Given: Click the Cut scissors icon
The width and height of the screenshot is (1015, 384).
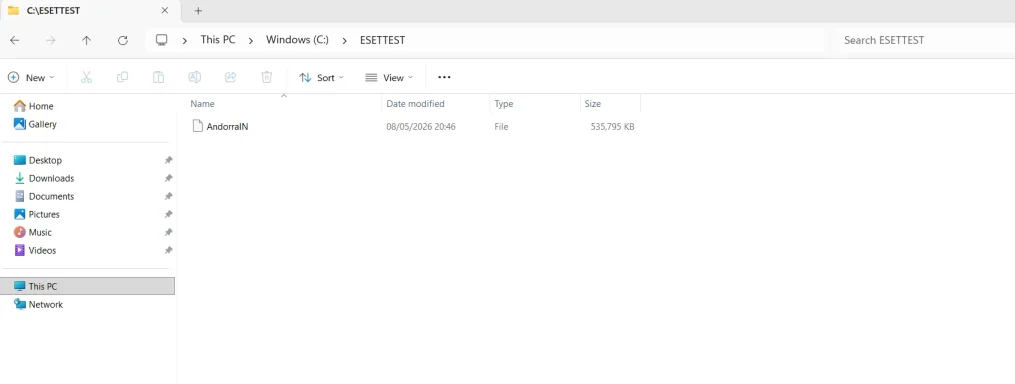Looking at the screenshot, I should (86, 78).
